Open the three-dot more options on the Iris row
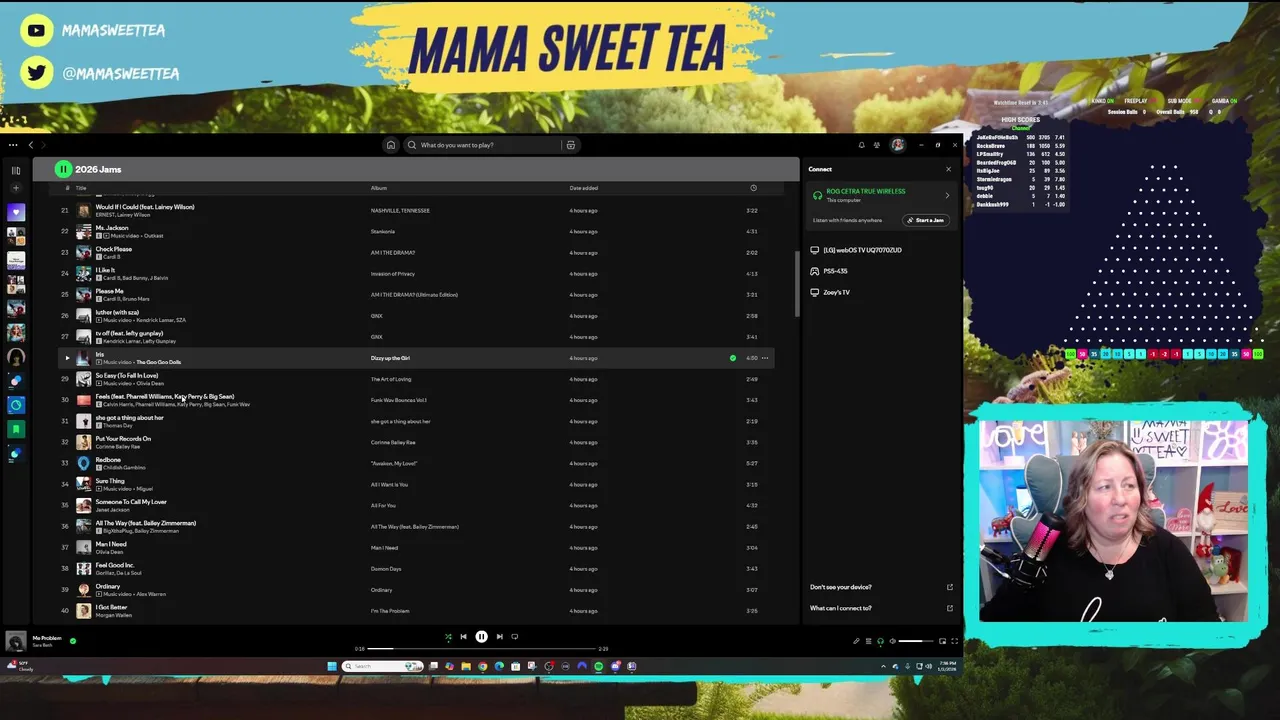The image size is (1280, 720). click(765, 358)
